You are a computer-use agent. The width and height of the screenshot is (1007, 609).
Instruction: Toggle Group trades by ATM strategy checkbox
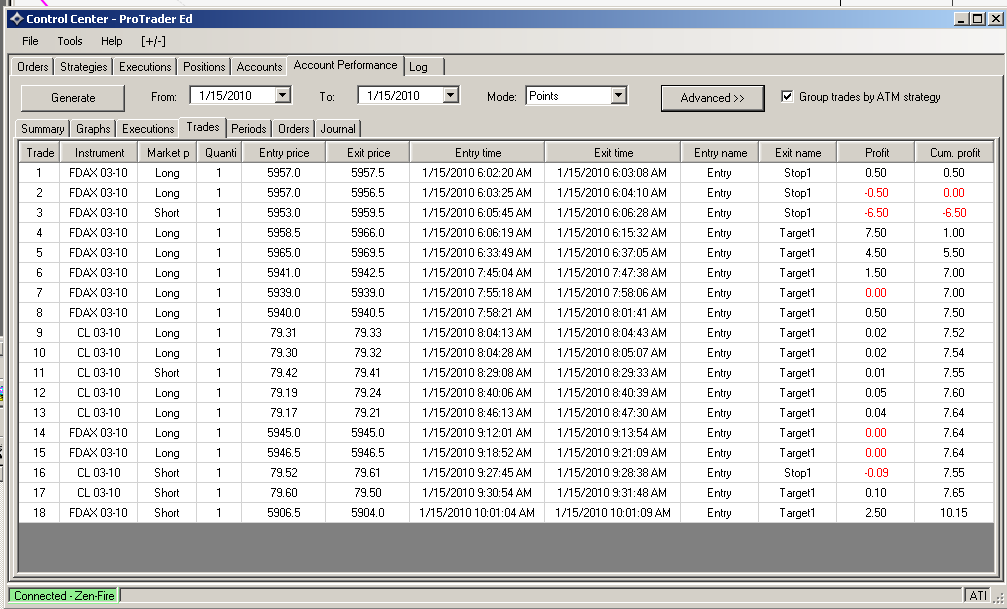787,96
